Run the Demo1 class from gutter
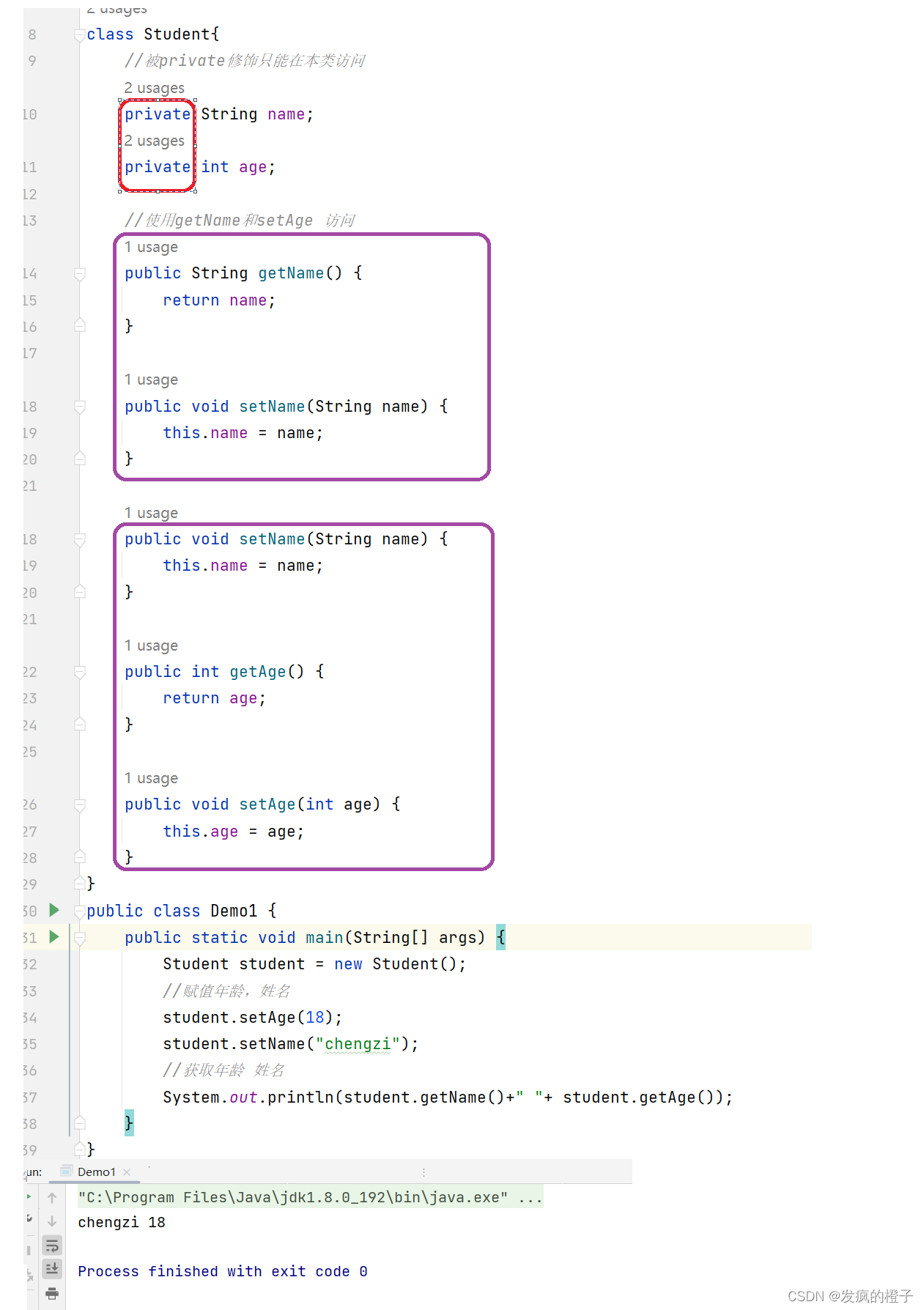Image resolution: width=924 pixels, height=1310 pixels. pos(53,910)
